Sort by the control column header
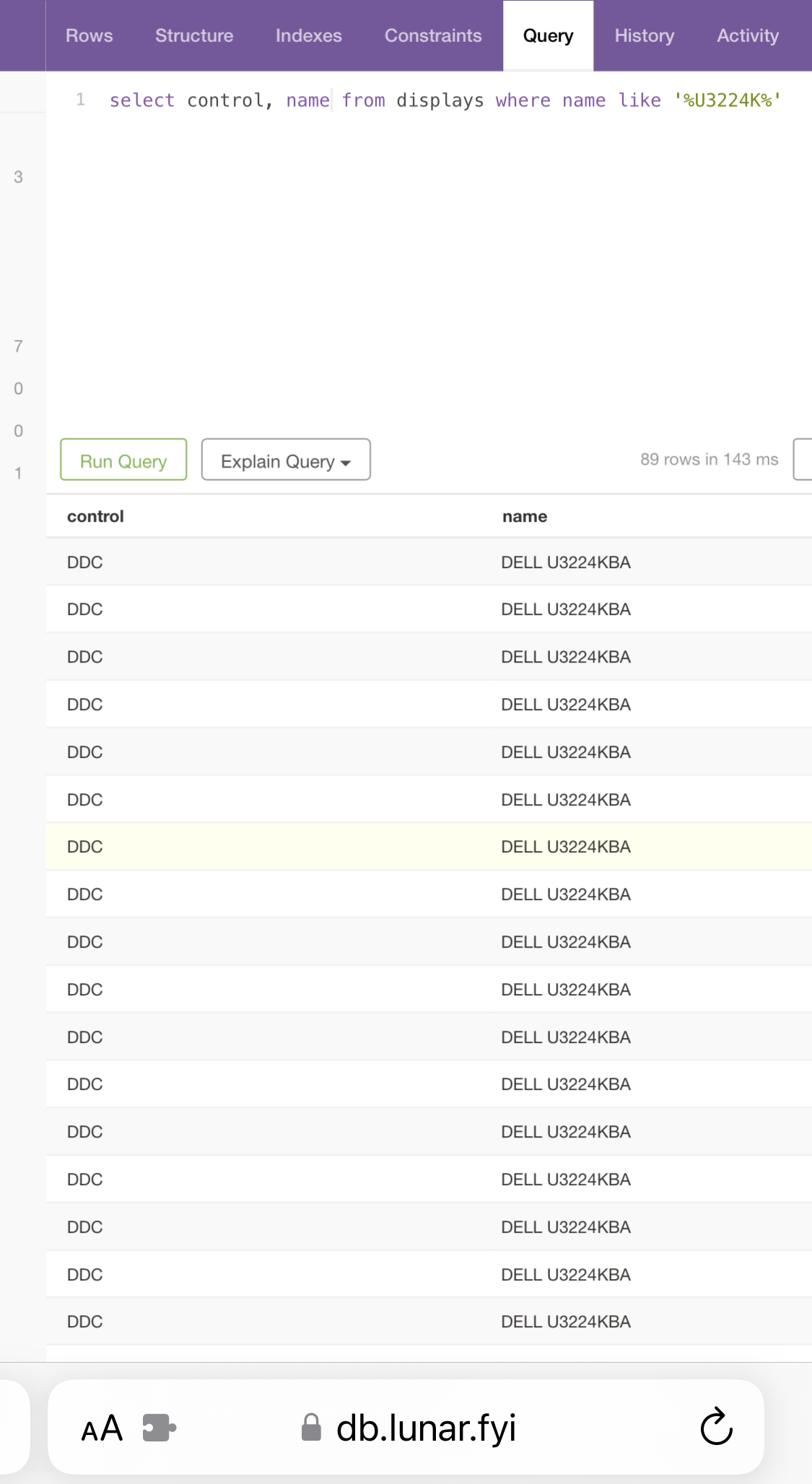 (x=95, y=516)
